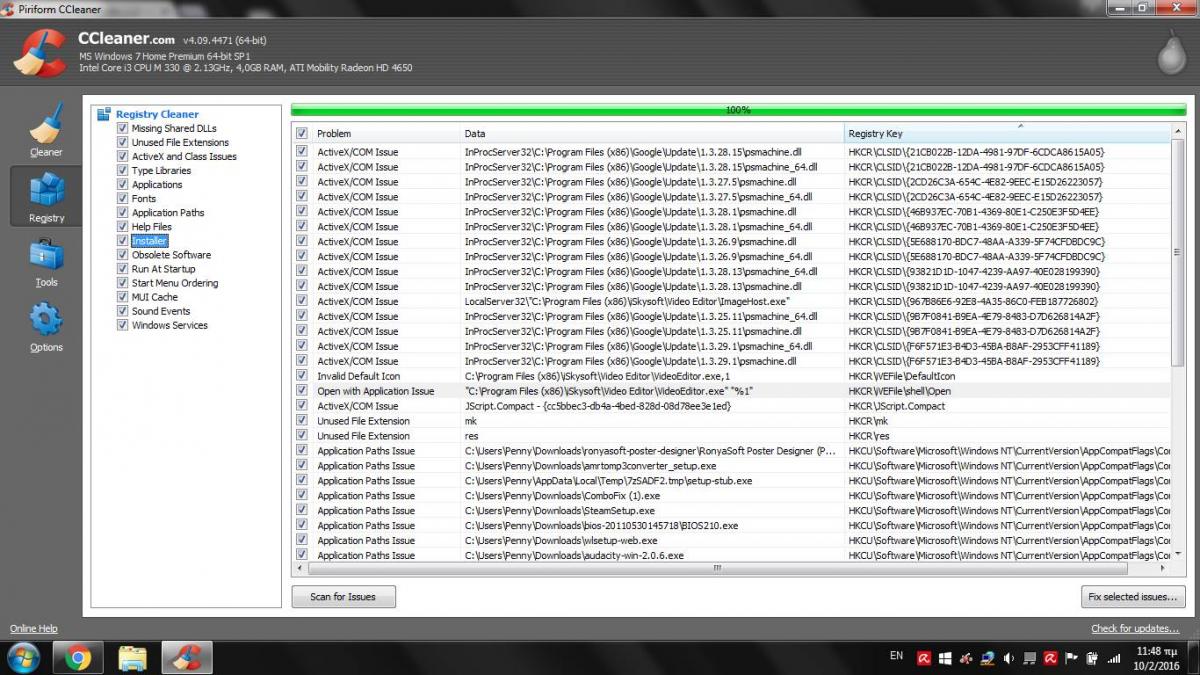The width and height of the screenshot is (1200, 675).
Task: Select the SteamSetup.exe data cell
Action: point(653,510)
